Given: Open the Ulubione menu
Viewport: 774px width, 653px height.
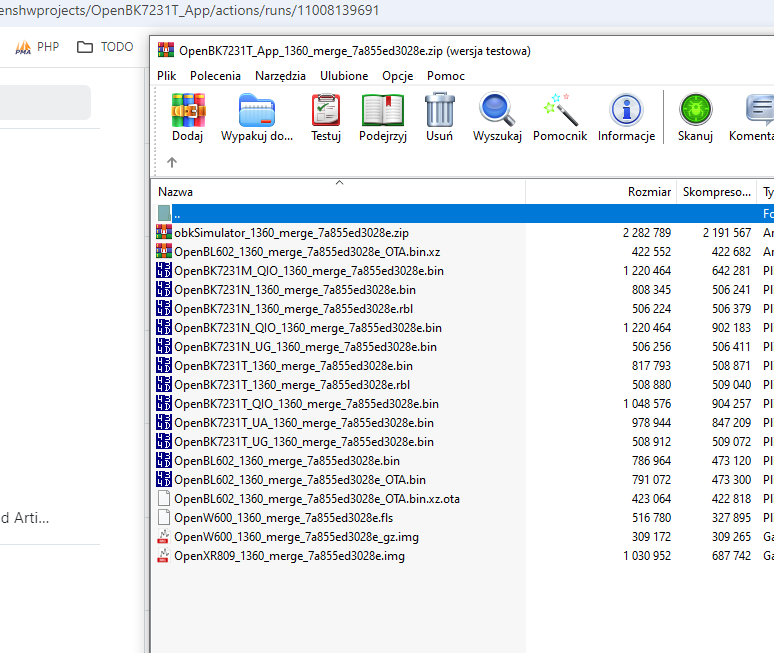Looking at the screenshot, I should click(344, 76).
